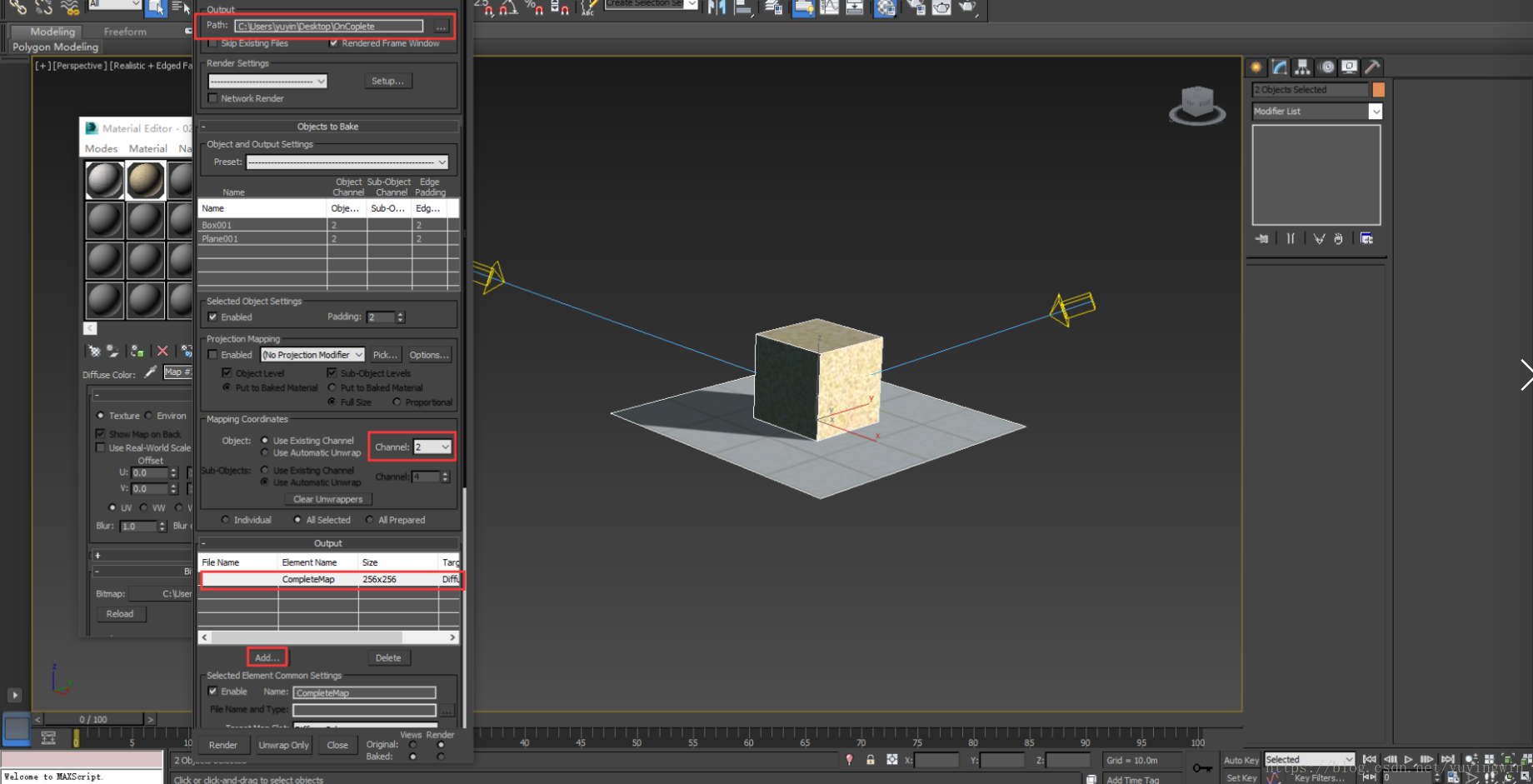Click the Pin Stack icon under the modifier stack

click(x=1262, y=239)
